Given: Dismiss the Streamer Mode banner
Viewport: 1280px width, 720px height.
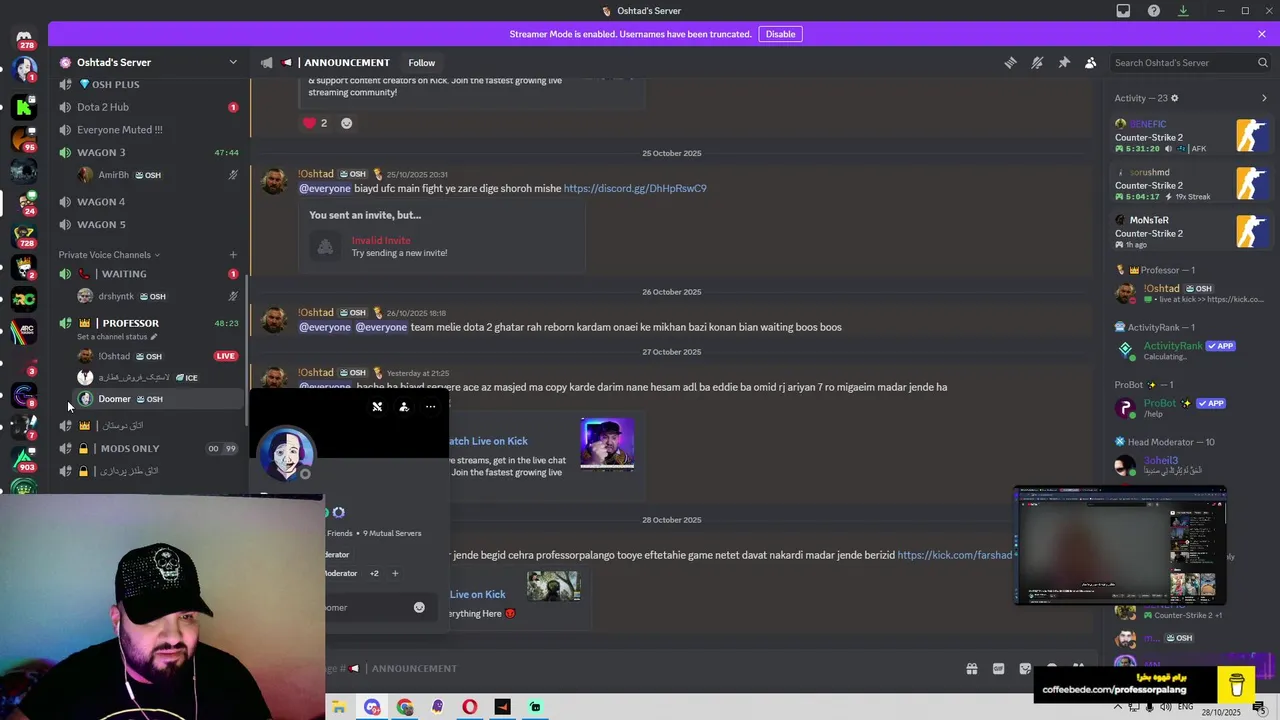Looking at the screenshot, I should pos(1262,34).
